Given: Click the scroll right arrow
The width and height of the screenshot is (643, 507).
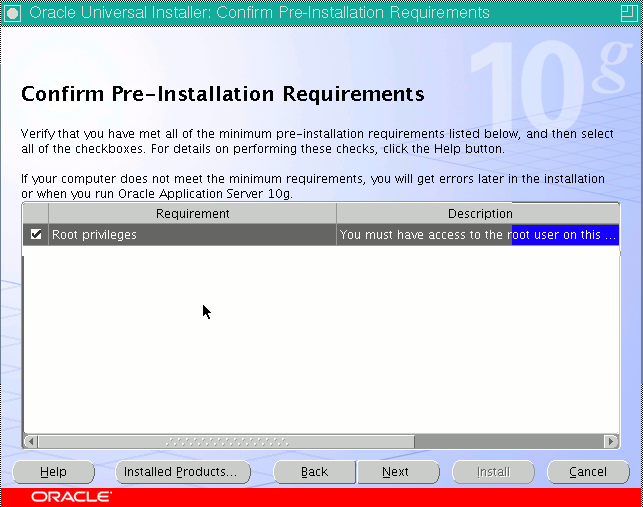Looking at the screenshot, I should point(611,441).
